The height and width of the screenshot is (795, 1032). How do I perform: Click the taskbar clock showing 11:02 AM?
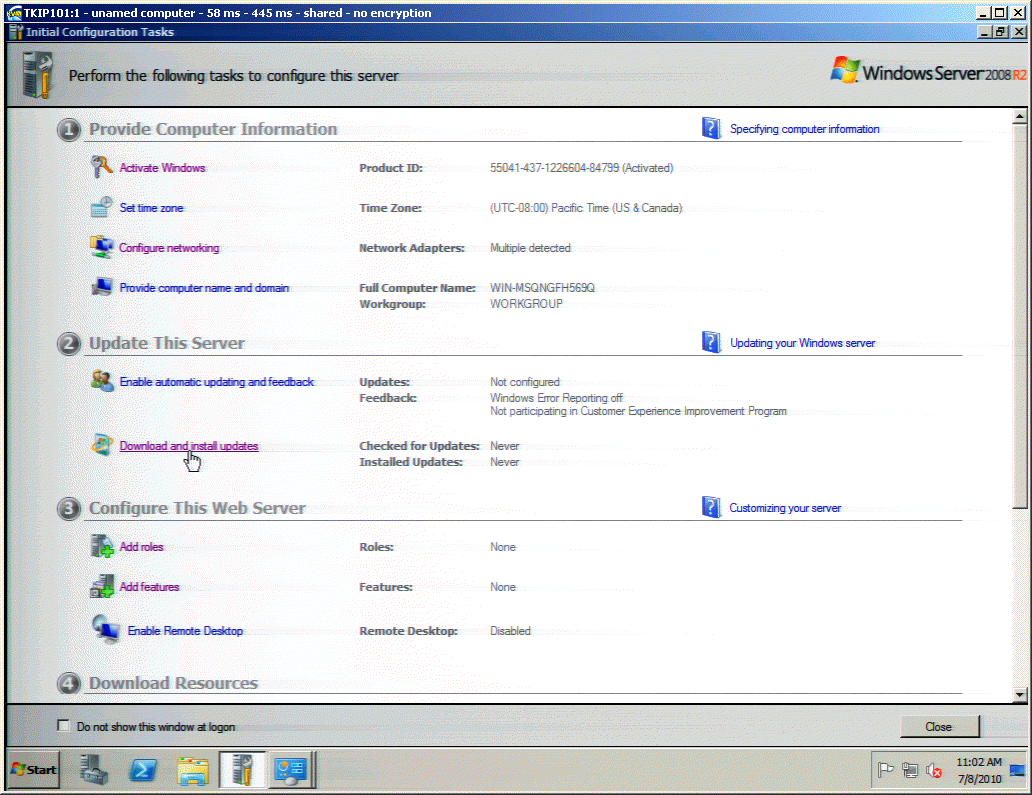(979, 770)
